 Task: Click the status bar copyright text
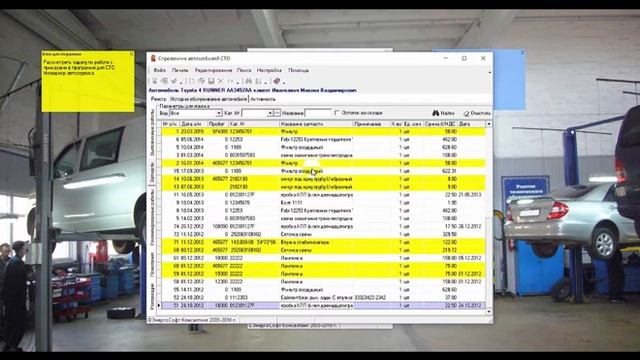point(192,320)
